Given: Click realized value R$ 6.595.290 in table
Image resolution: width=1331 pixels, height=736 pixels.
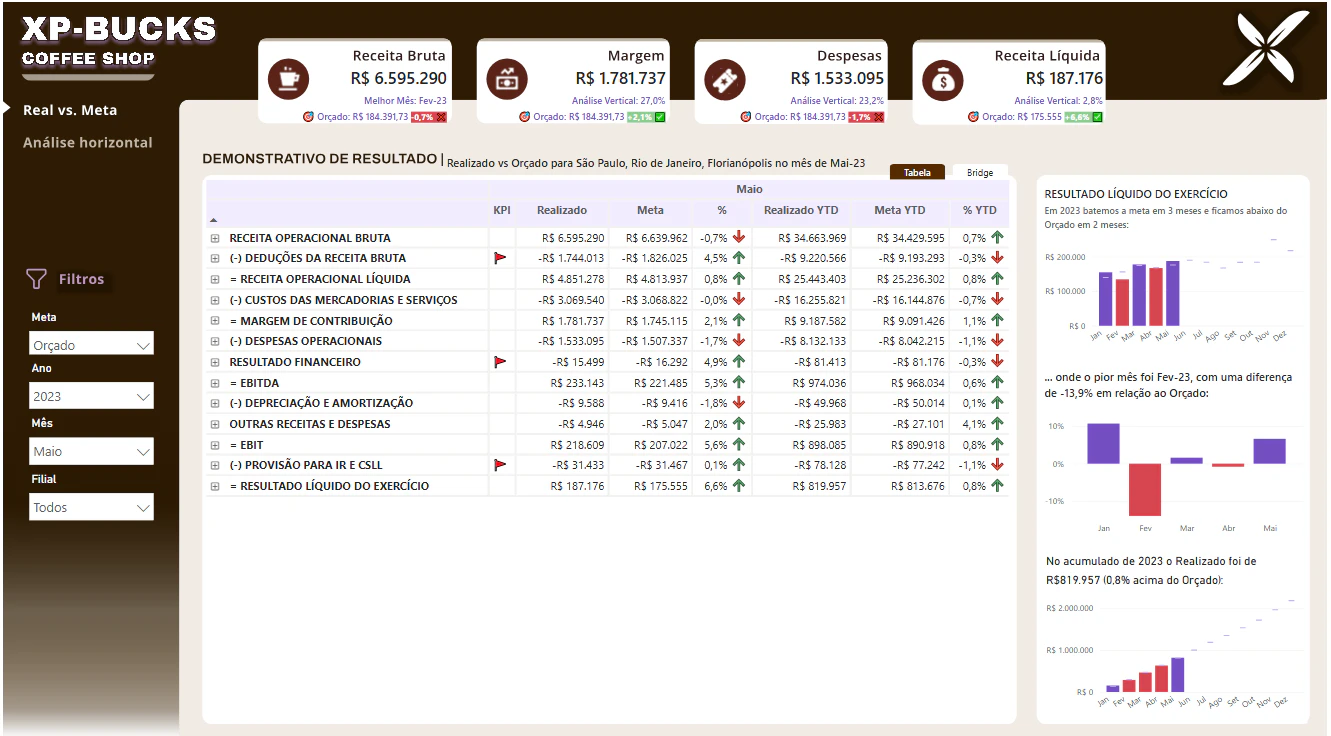Looking at the screenshot, I should click(573, 238).
